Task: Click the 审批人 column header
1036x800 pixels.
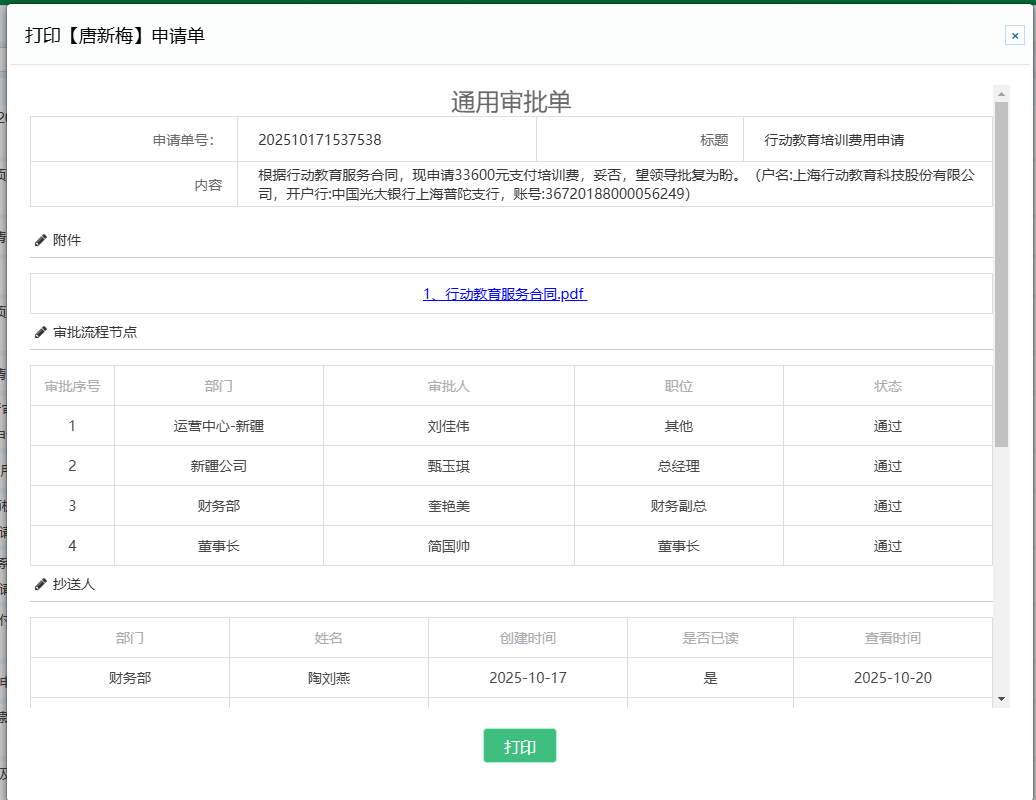Action: click(448, 386)
